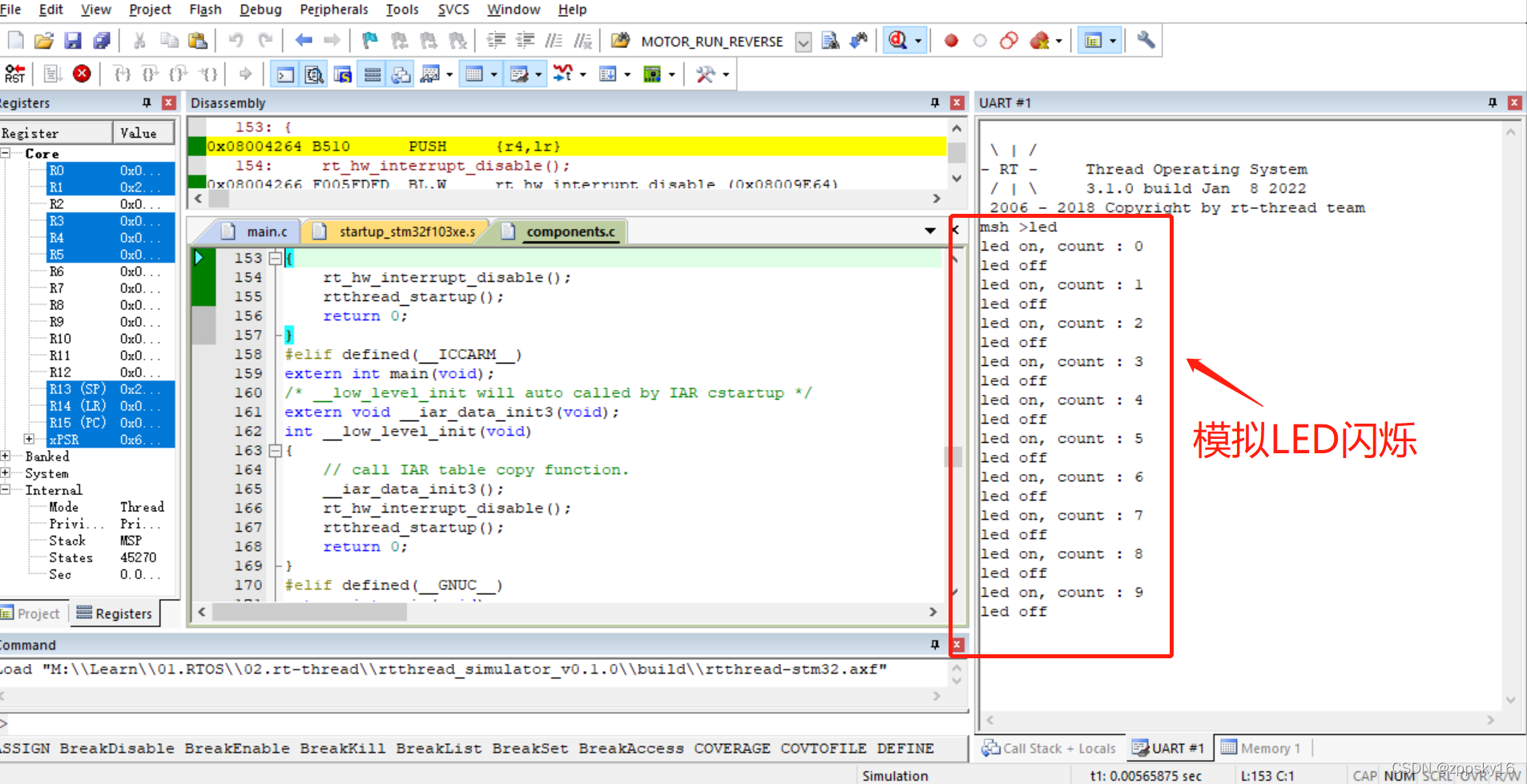Expand the System register group
This screenshot has width=1527, height=784.
(x=6, y=472)
